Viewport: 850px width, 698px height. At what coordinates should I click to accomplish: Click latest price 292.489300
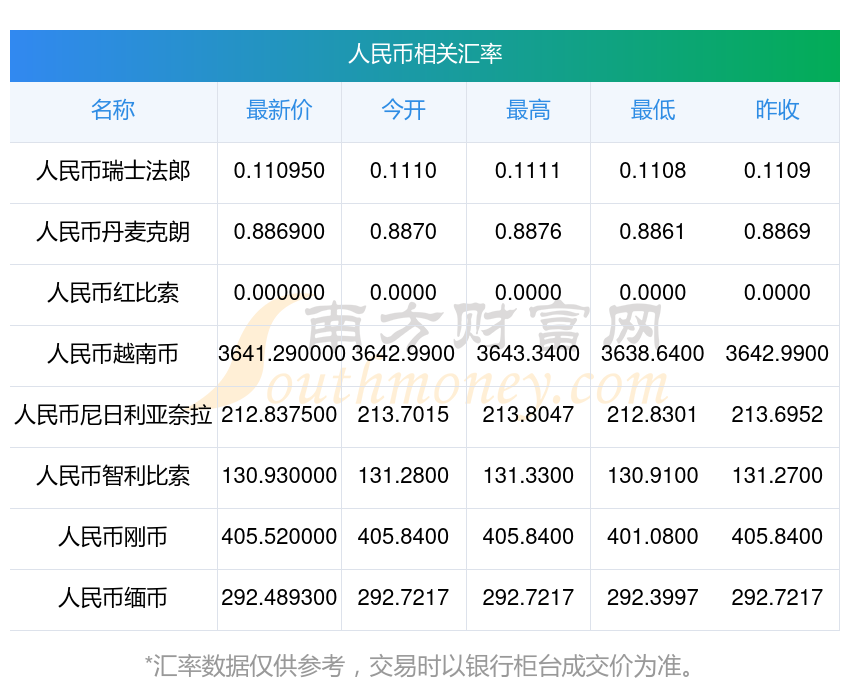[x=279, y=598]
